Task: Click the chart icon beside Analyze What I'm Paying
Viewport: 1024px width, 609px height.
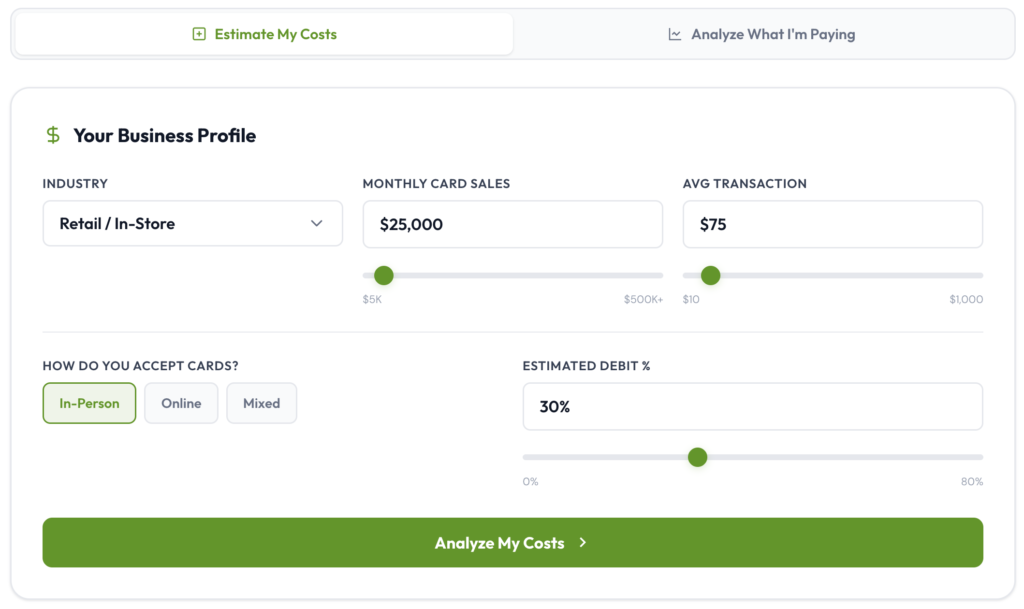Action: [x=675, y=34]
